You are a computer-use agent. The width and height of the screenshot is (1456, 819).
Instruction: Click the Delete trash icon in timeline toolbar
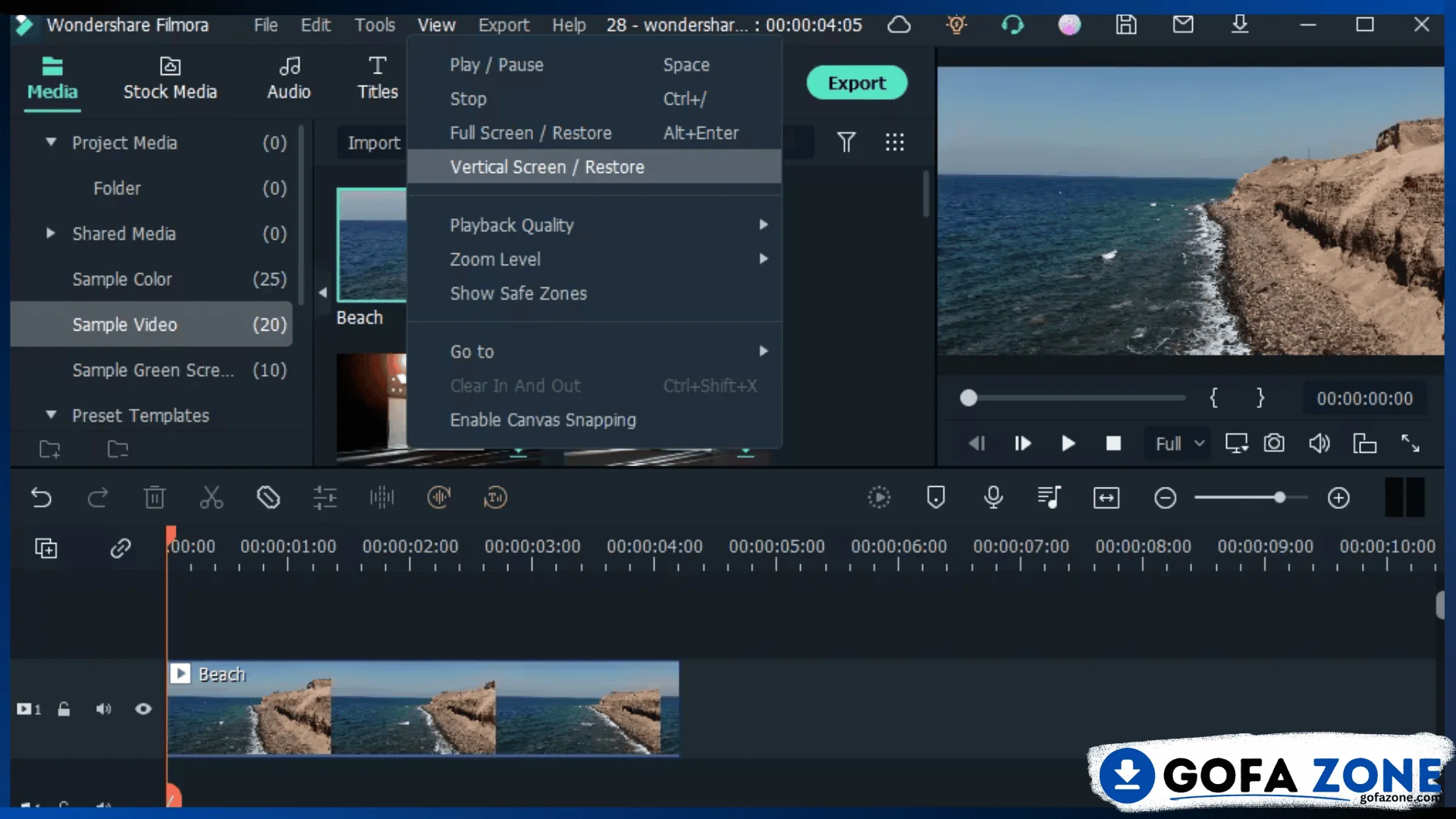click(155, 498)
